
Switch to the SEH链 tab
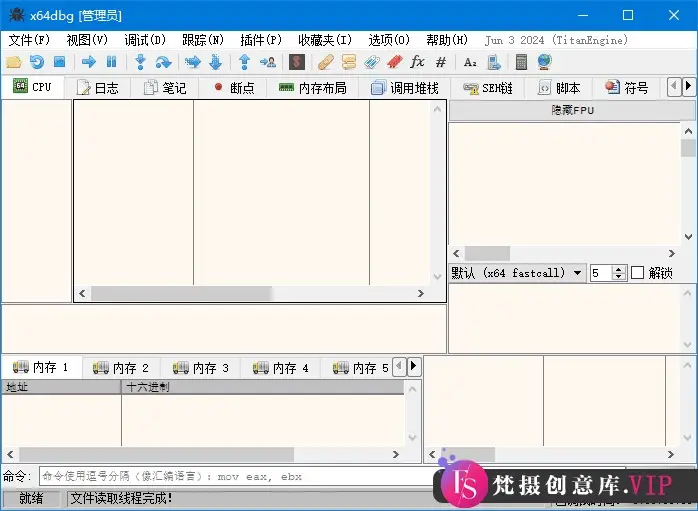pyautogui.click(x=488, y=88)
